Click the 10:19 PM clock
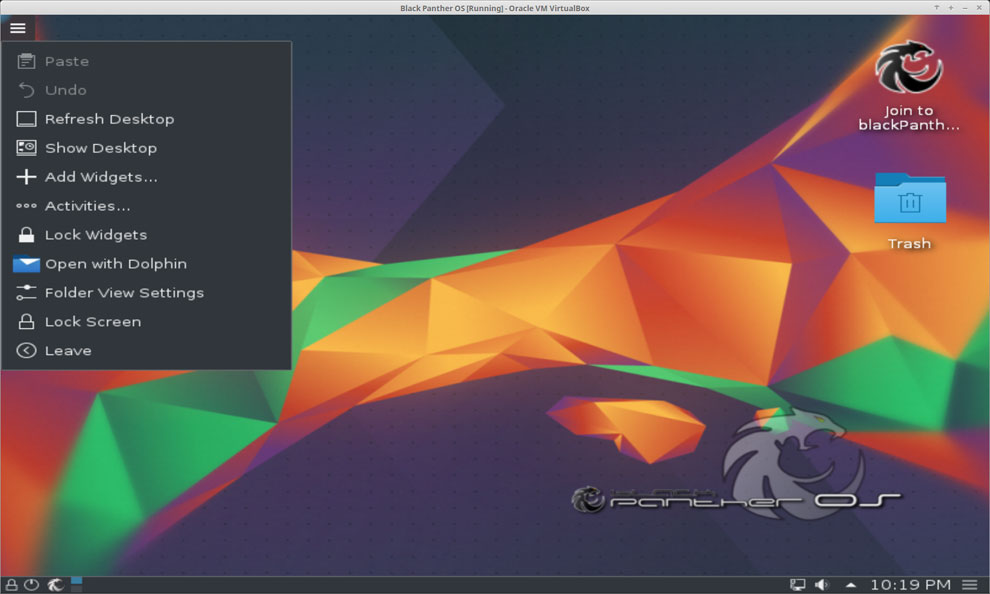Screen dimensions: 990x594 910,585
